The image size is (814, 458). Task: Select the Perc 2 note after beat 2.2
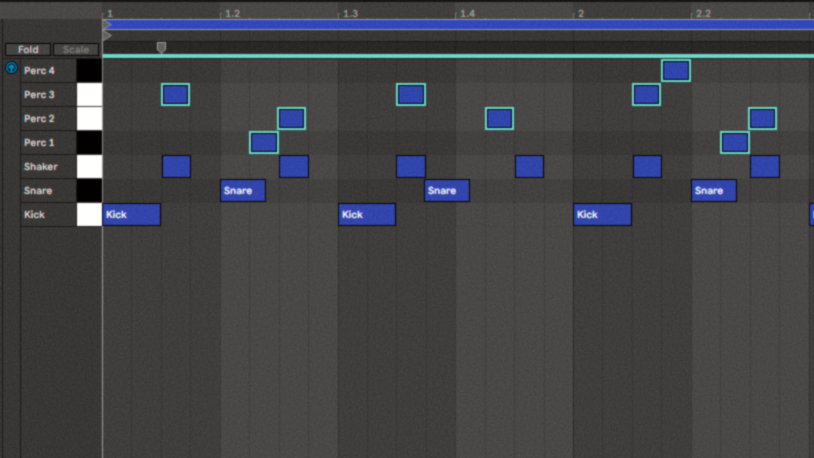tap(763, 118)
